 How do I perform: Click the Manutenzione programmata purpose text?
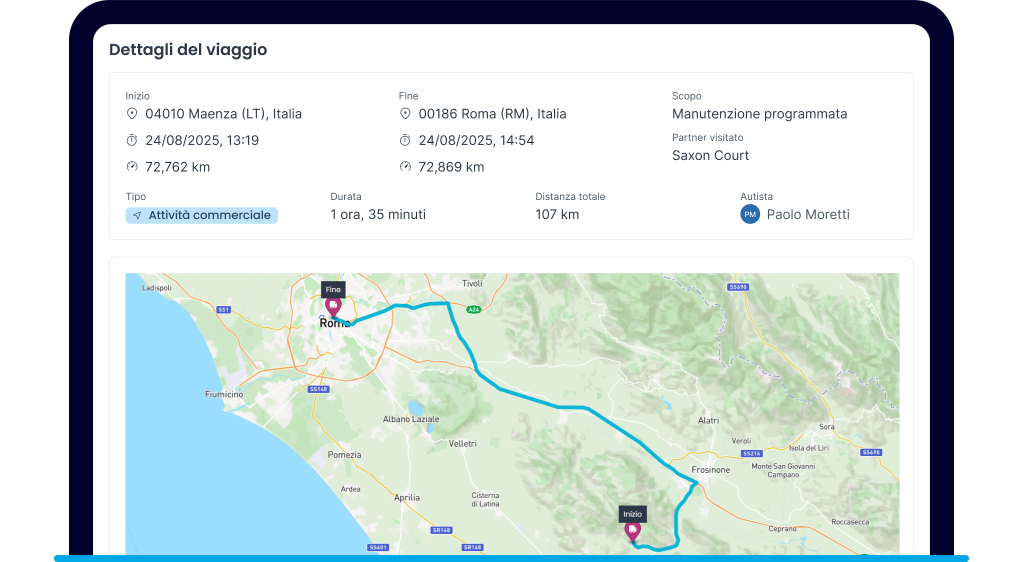(759, 114)
